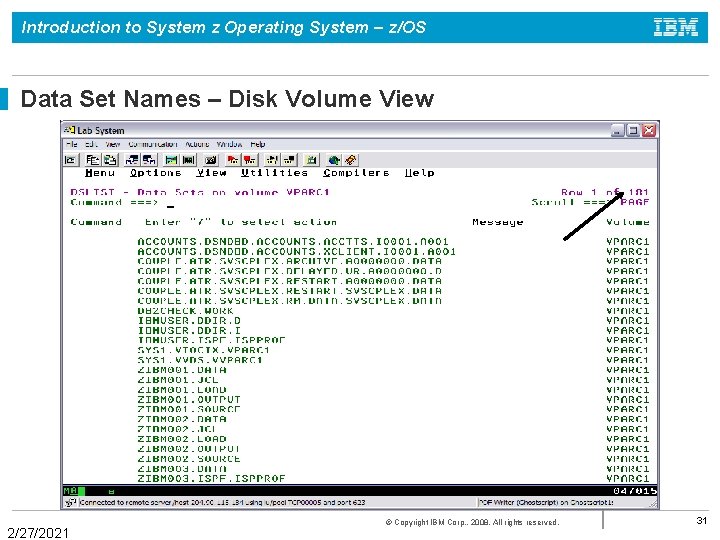Click the Scroll PAGE field
Image resolution: width=720 pixels, height=540 pixels.
tap(635, 202)
